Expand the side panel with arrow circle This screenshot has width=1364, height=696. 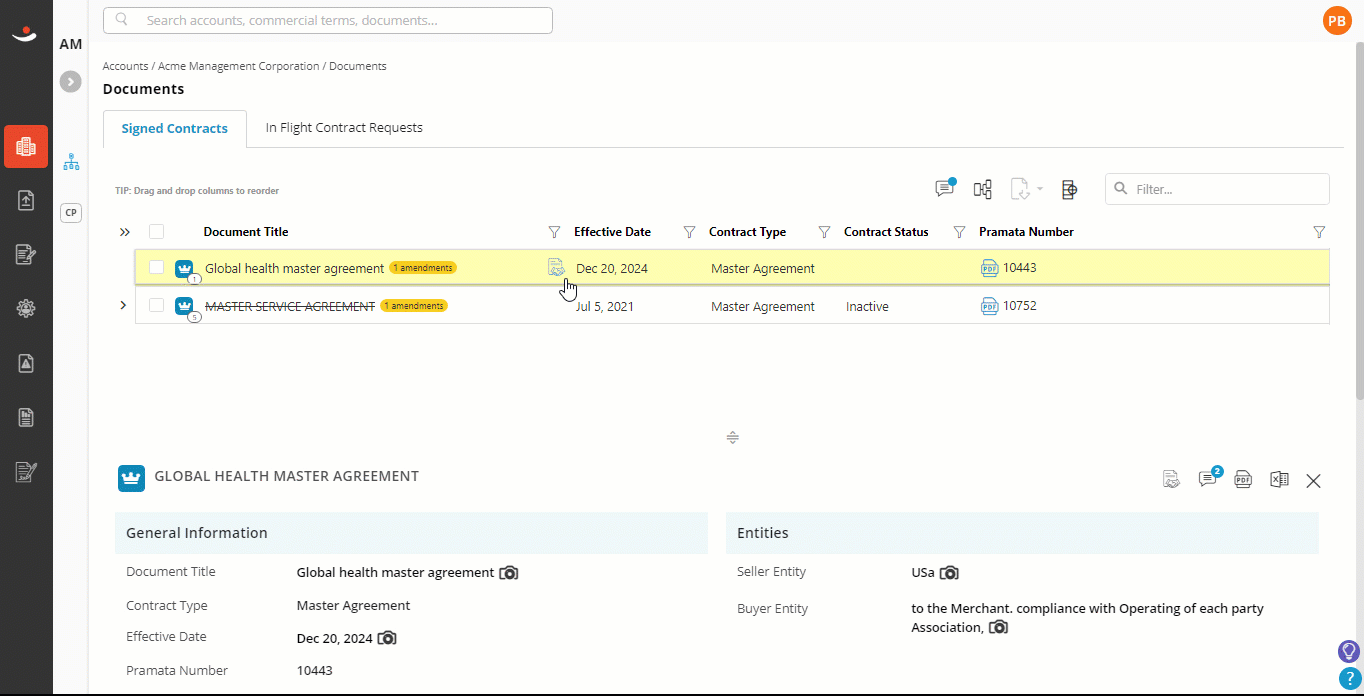[x=70, y=82]
